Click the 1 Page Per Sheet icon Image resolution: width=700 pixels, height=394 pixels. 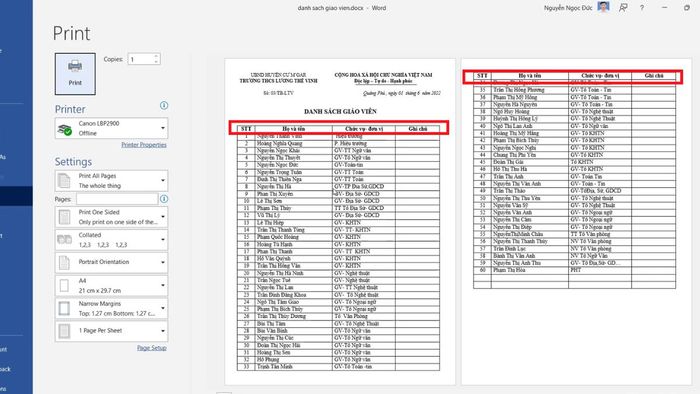(x=64, y=331)
